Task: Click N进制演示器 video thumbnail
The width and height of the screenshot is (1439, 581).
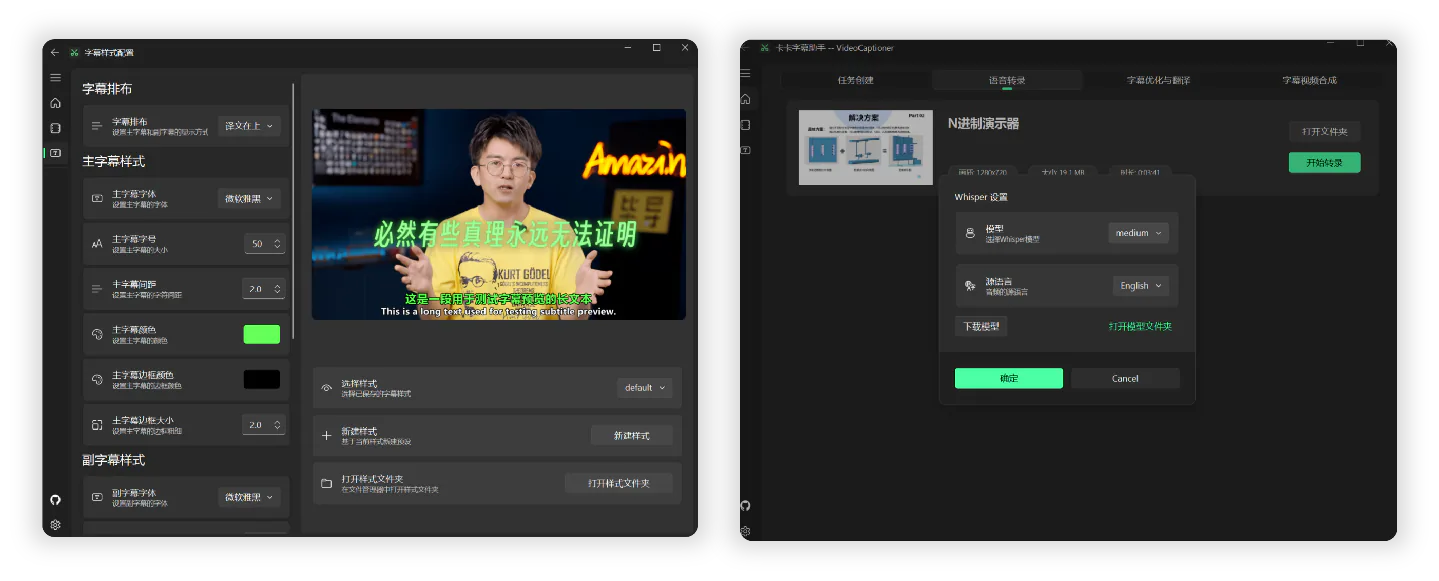Action: (x=866, y=147)
